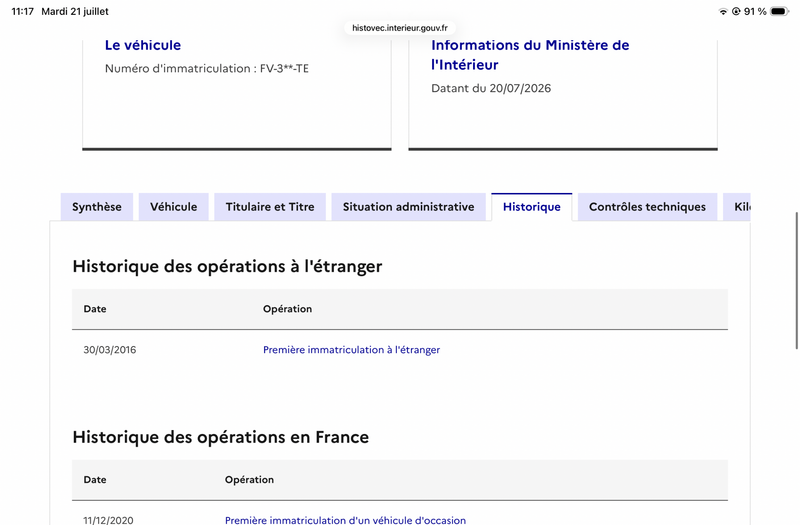The image size is (800, 525).
Task: Click the 'Première immatriculation à l'étranger' link
Action: (x=352, y=349)
